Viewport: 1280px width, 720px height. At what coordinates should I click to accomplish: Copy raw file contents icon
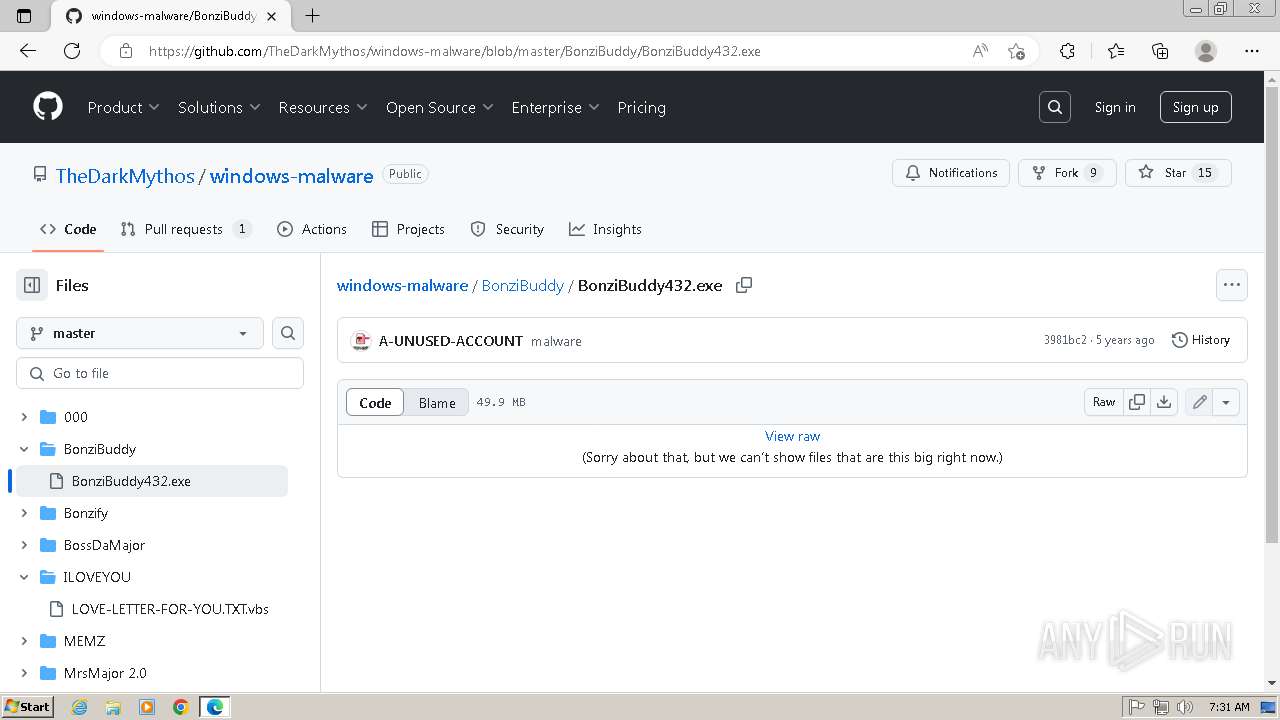1137,402
